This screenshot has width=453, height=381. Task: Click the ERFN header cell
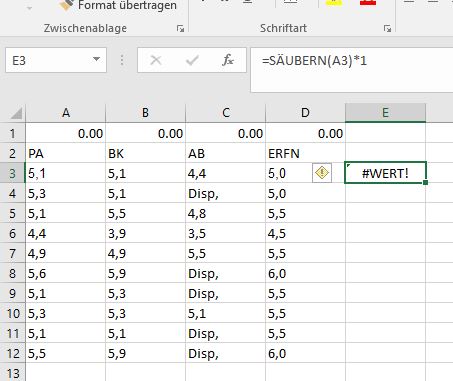[305, 153]
